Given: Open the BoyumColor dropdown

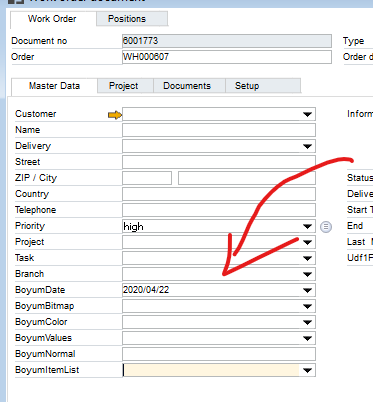Looking at the screenshot, I should tap(307, 322).
